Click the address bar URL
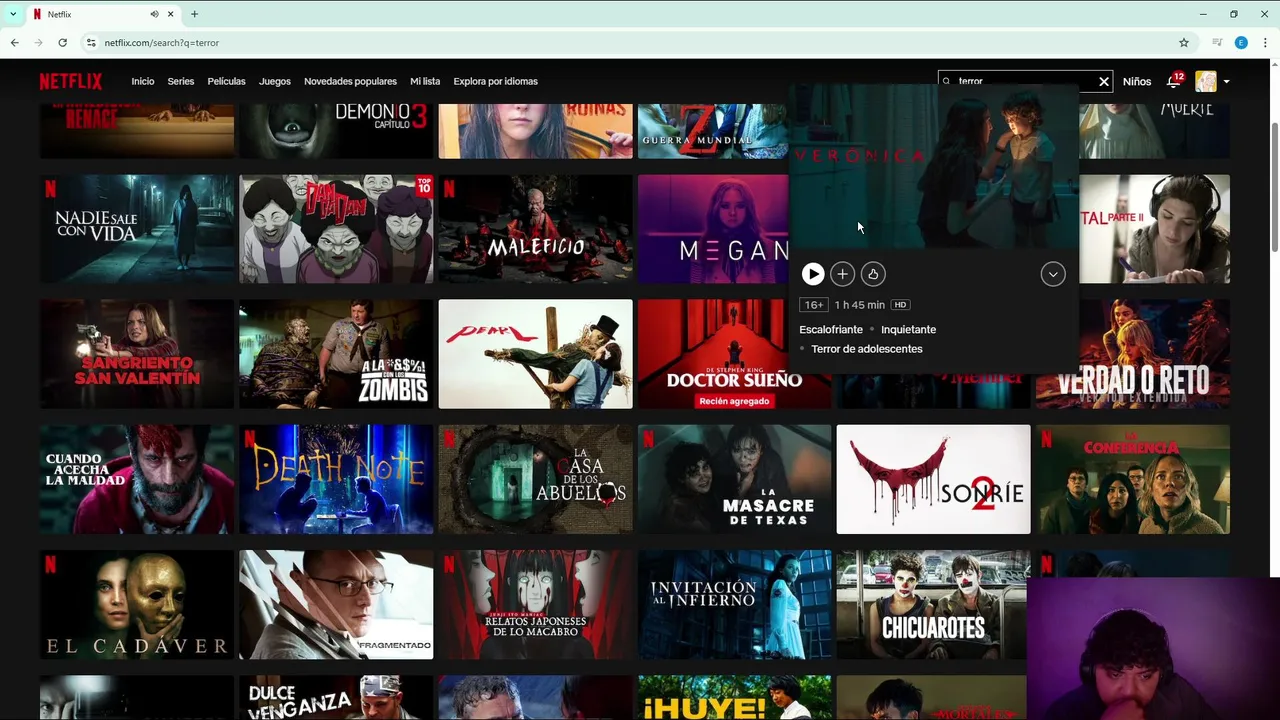Screen dimensions: 1280x720 click(x=162, y=43)
